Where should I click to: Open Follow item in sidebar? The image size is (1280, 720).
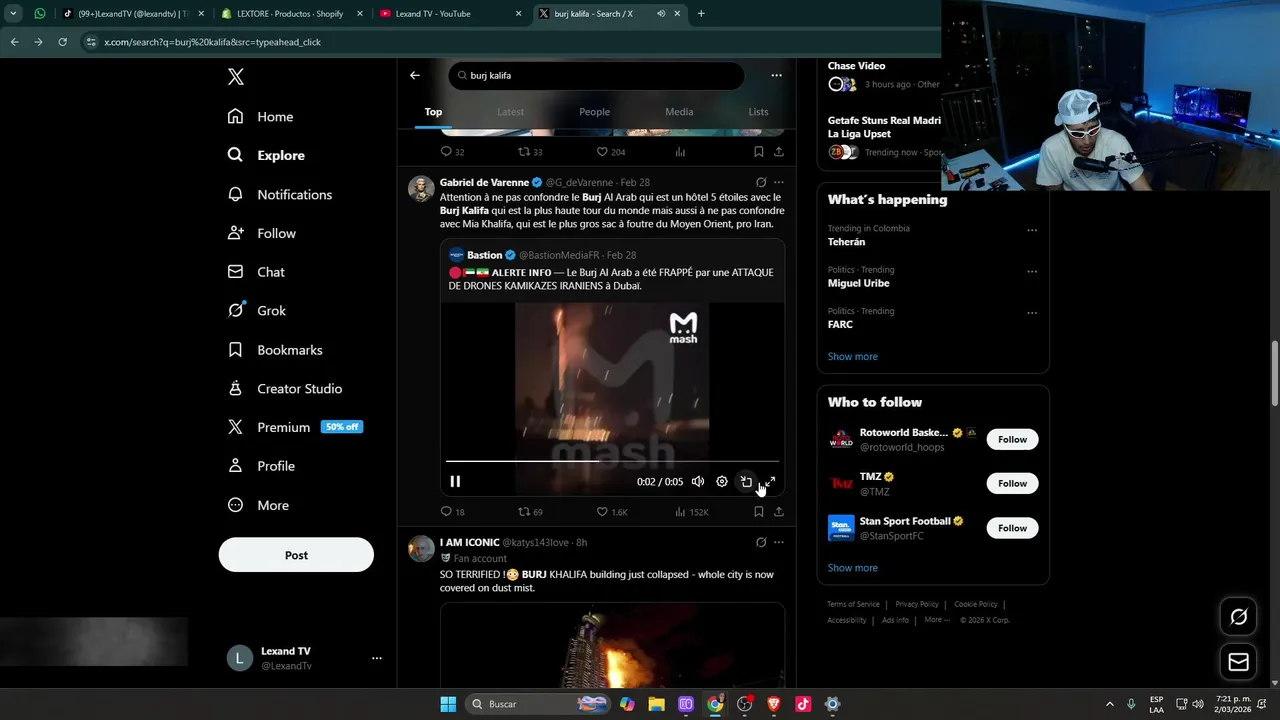pyautogui.click(x=262, y=233)
